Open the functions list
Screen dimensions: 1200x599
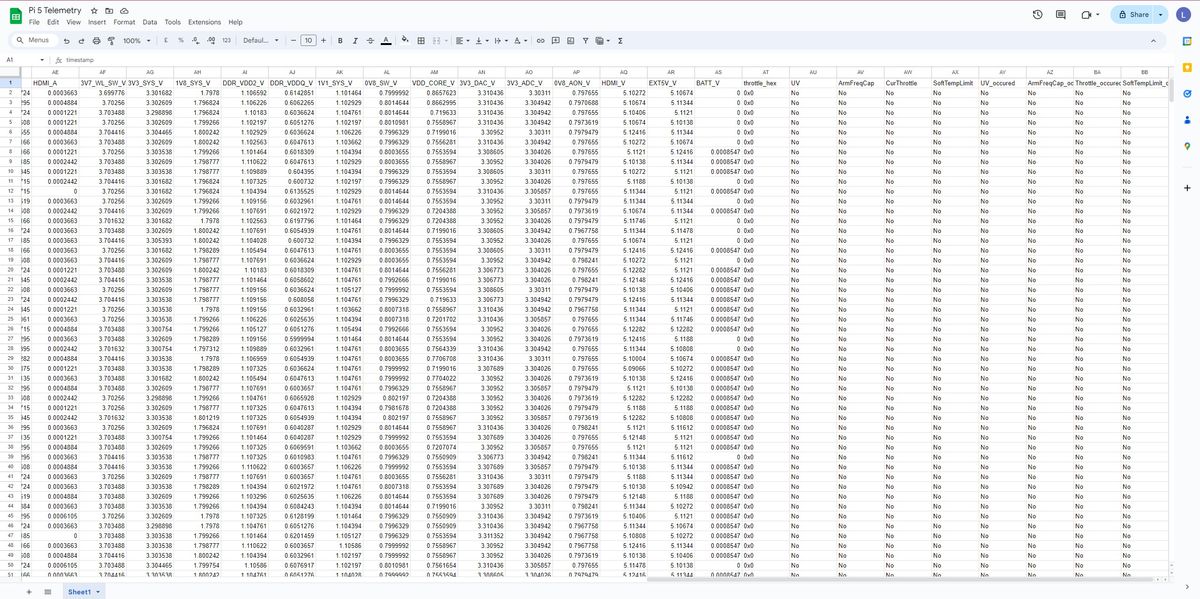click(x=620, y=40)
